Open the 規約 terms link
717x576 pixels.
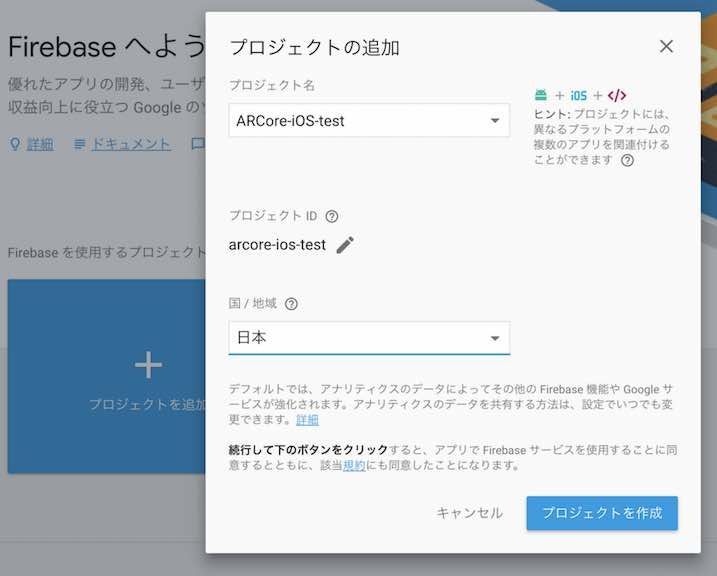click(x=354, y=465)
